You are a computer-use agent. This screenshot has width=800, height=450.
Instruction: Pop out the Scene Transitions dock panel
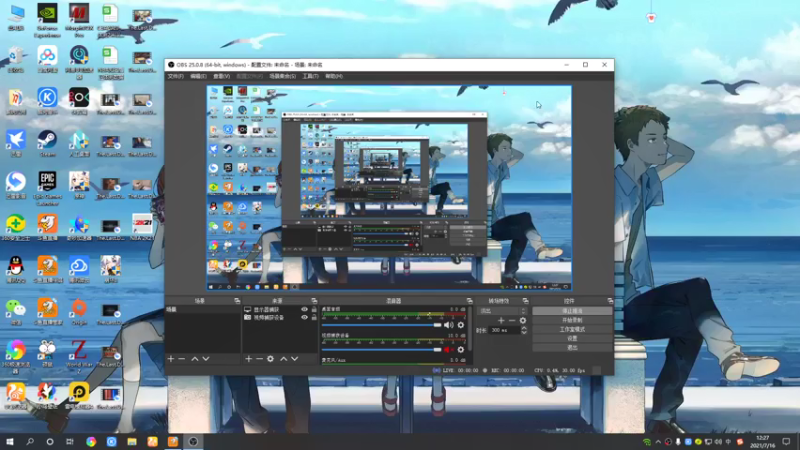[526, 301]
